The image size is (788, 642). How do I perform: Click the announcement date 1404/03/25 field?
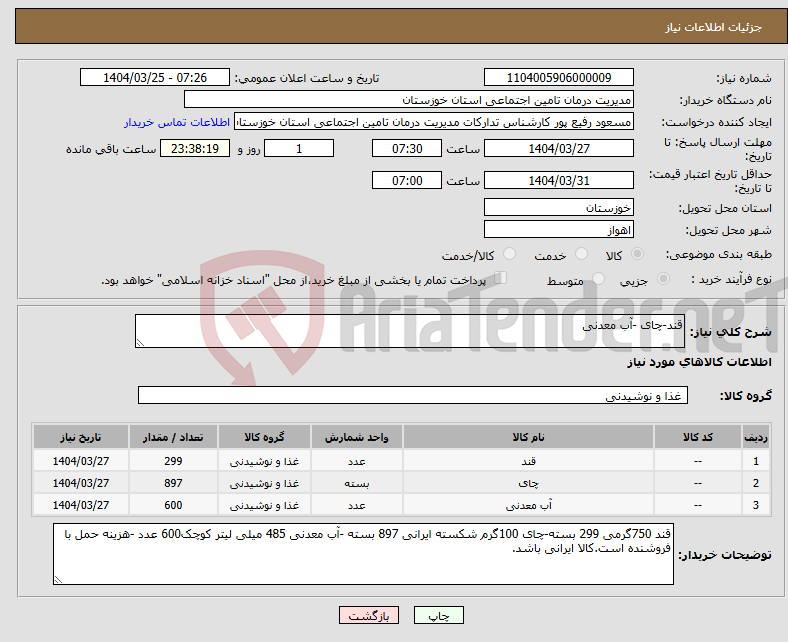click(155, 78)
